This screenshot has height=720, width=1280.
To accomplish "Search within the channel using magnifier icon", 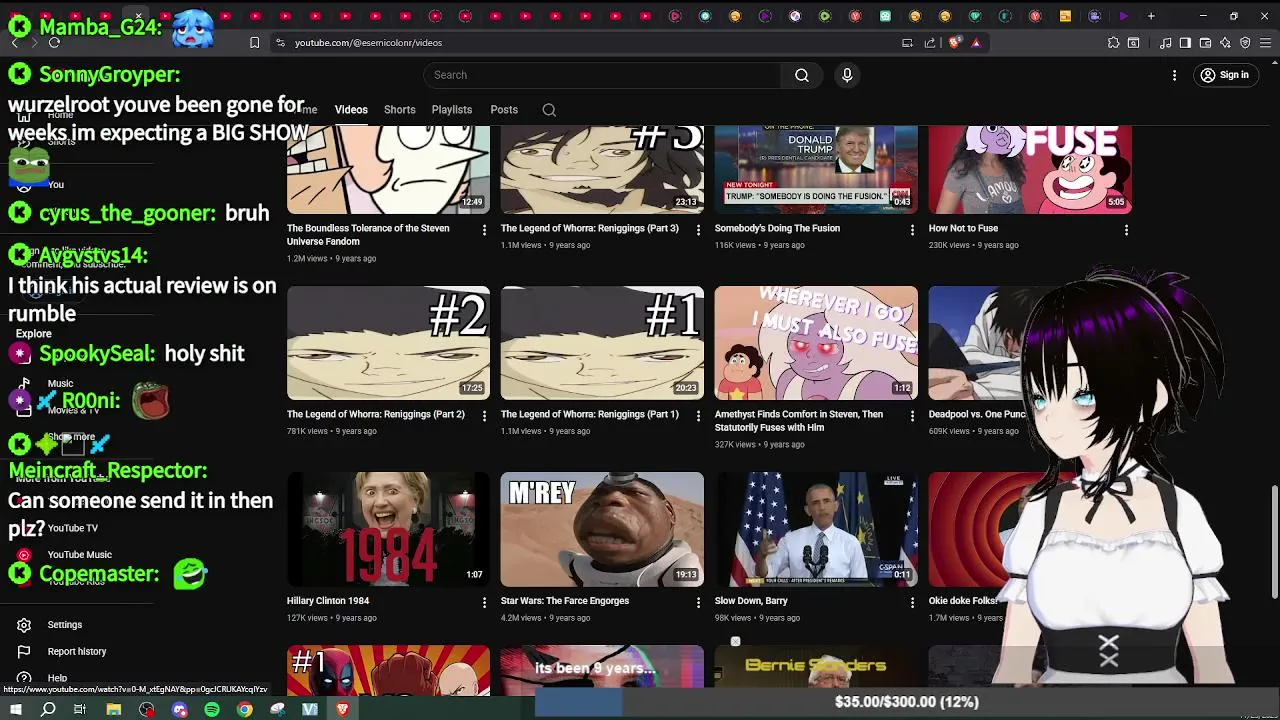I will click(x=549, y=110).
